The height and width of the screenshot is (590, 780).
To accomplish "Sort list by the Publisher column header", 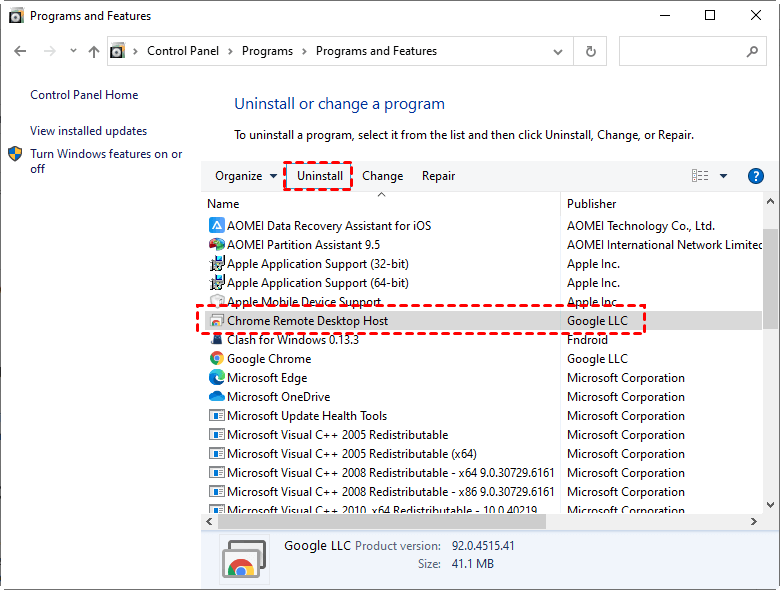I will (592, 204).
